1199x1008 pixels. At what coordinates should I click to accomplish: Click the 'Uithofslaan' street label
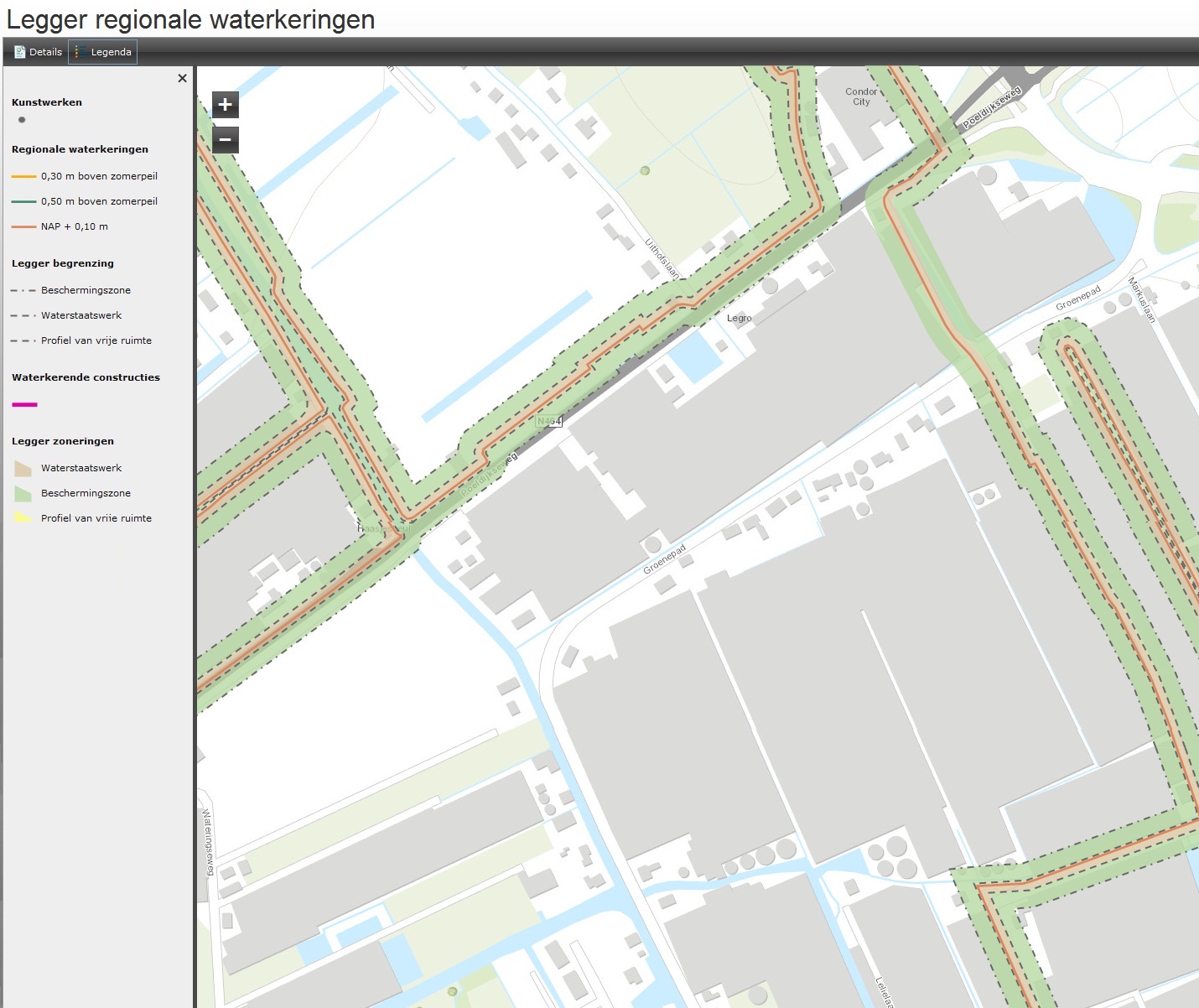pos(662,258)
